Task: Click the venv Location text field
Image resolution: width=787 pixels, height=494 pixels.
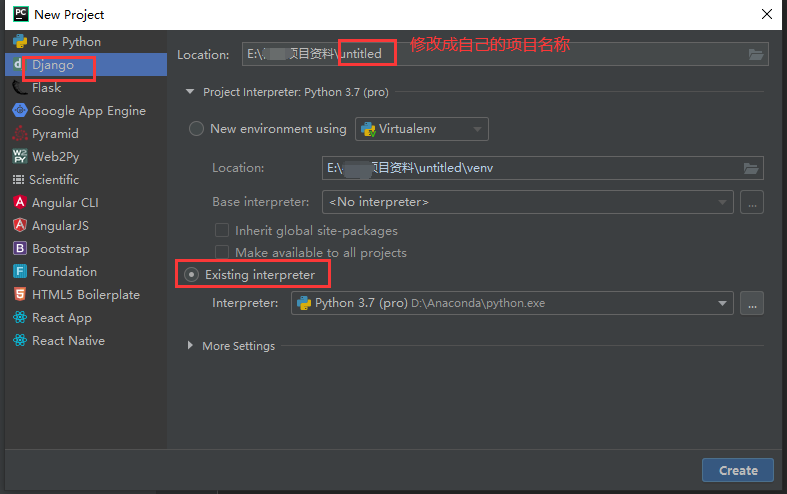Action: click(543, 168)
